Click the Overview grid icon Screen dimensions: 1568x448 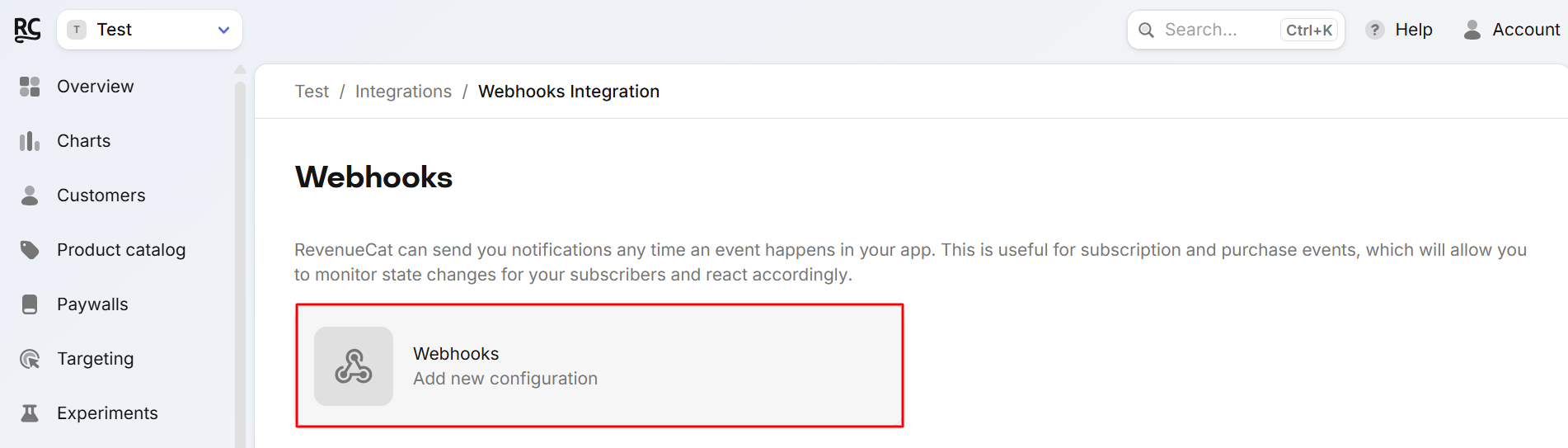[30, 87]
